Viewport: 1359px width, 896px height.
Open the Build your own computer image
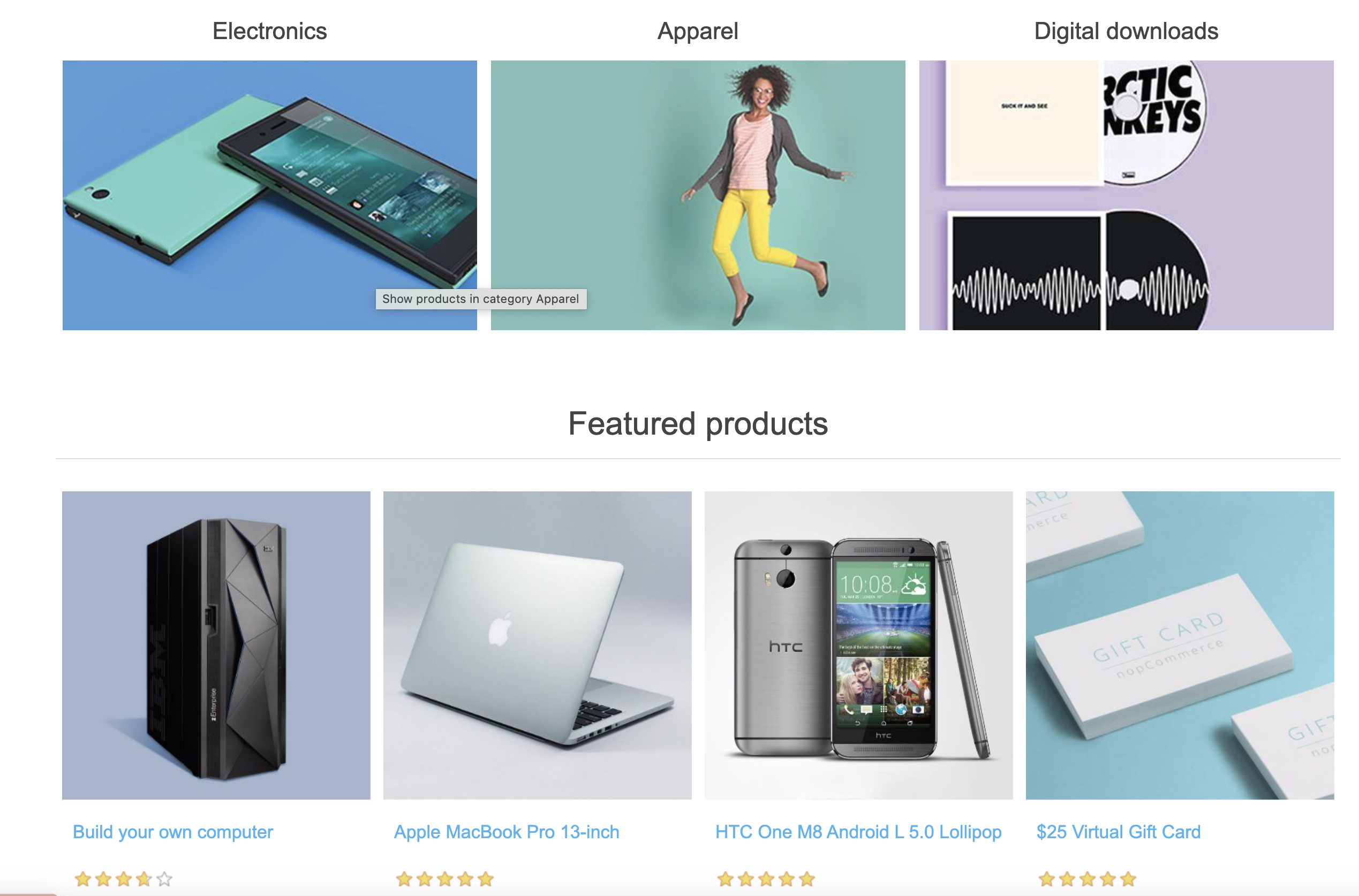pyautogui.click(x=216, y=645)
